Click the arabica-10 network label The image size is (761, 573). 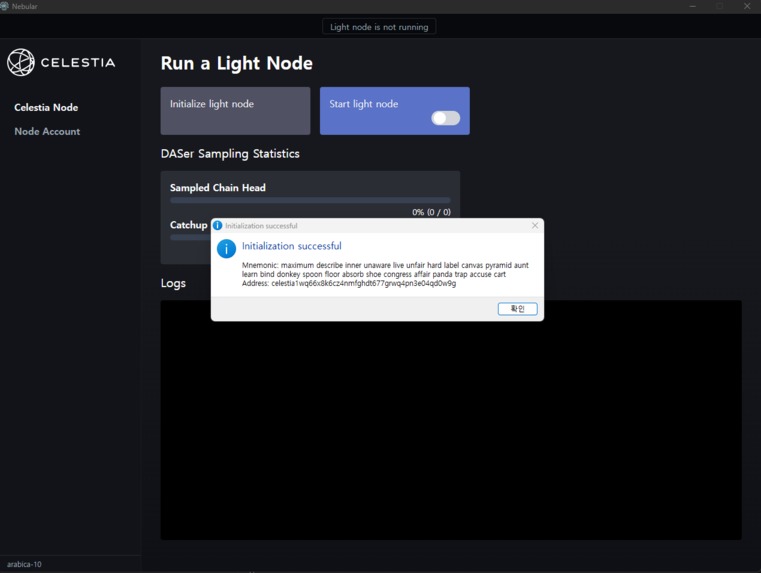tap(24, 564)
